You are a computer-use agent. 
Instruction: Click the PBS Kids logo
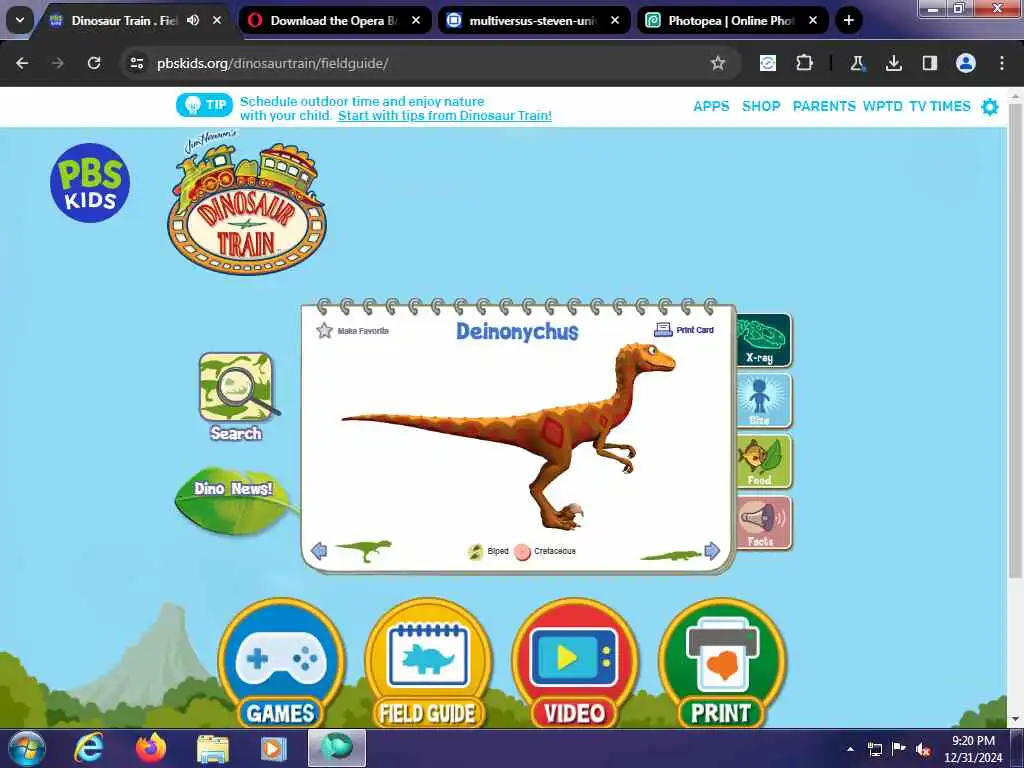click(90, 183)
